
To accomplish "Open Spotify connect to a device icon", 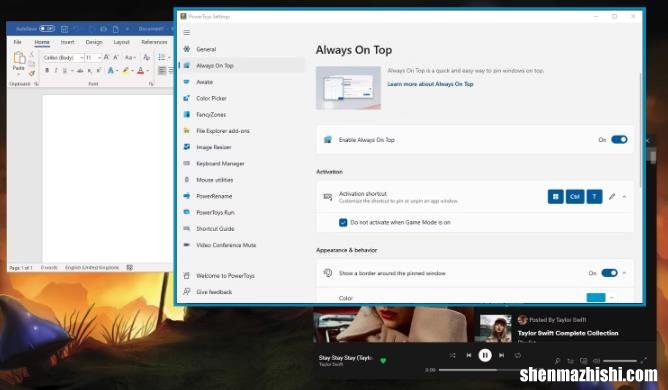I will (x=584, y=361).
